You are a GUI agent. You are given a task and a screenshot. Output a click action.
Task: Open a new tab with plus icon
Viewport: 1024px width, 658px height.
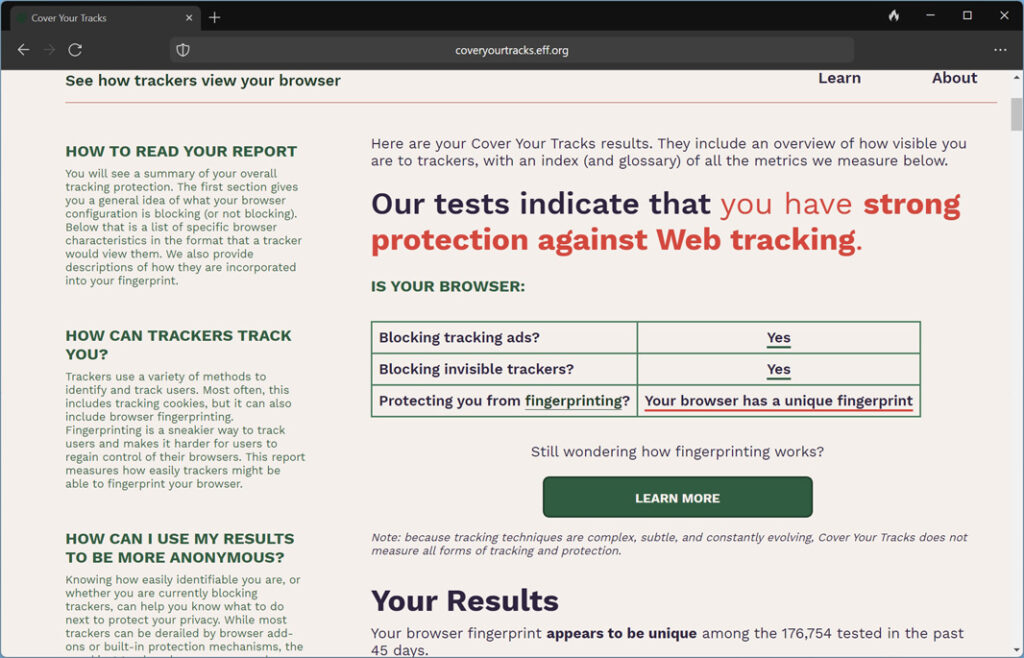pyautogui.click(x=214, y=18)
